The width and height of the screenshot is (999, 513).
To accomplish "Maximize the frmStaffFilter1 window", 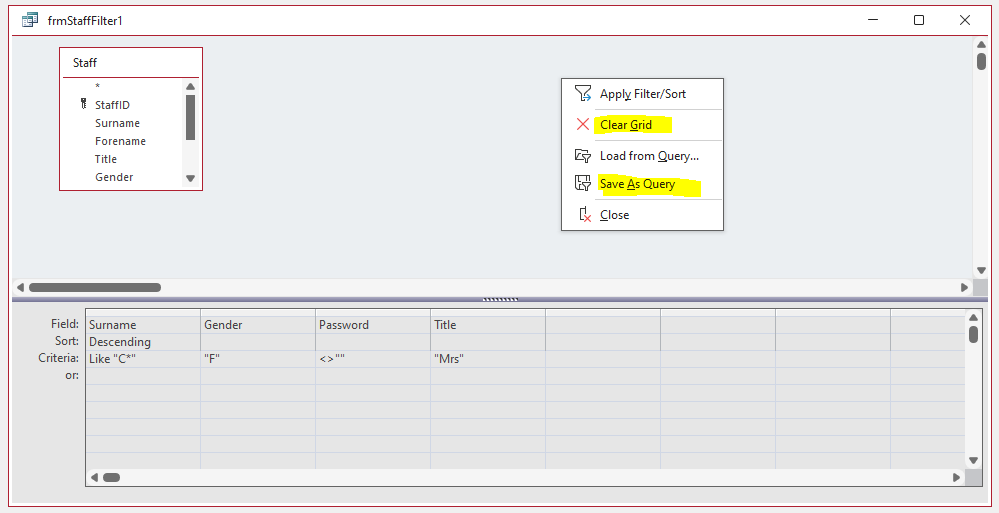I will pyautogui.click(x=919, y=20).
